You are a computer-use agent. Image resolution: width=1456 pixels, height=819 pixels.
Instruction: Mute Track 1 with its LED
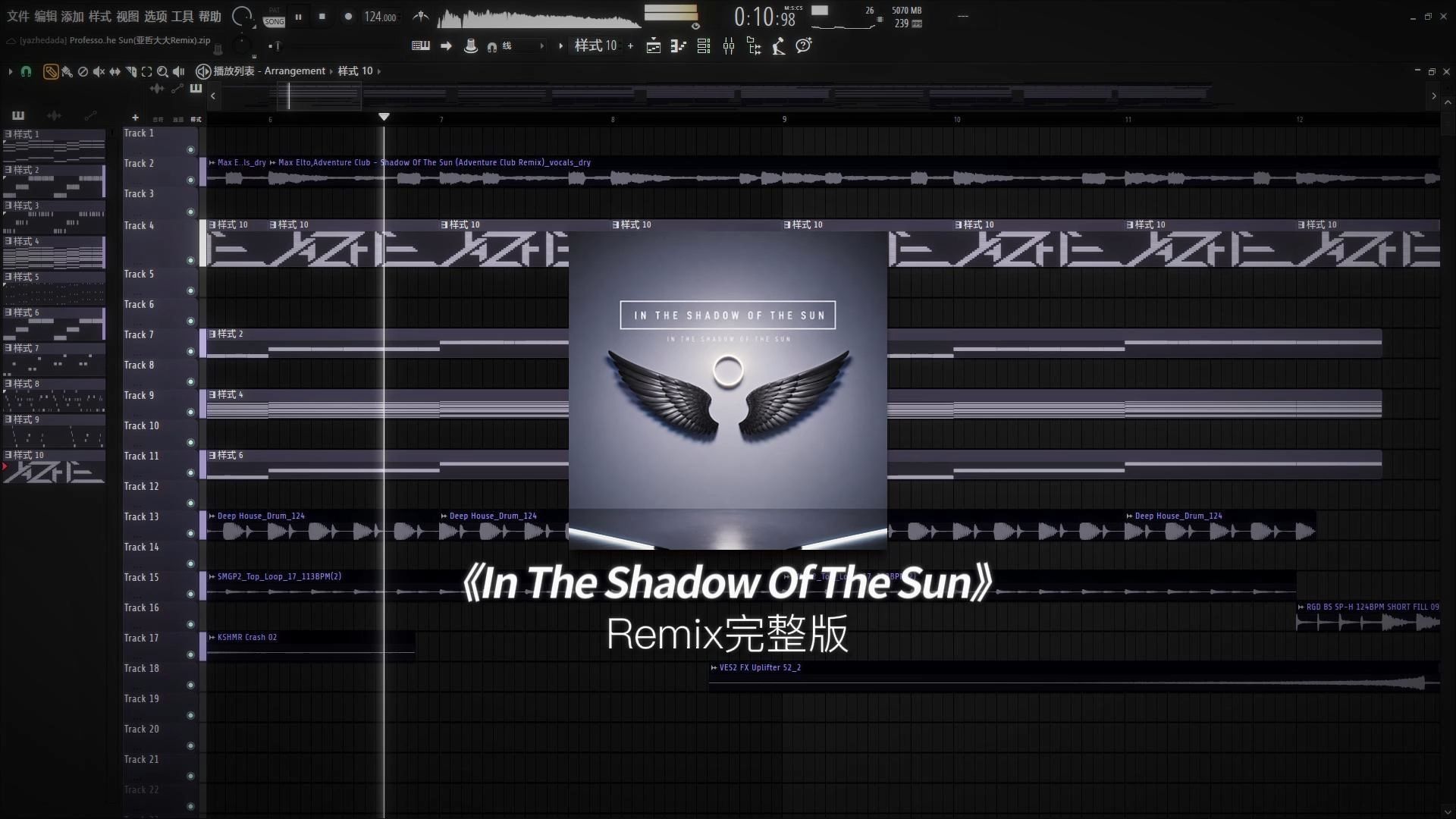(x=191, y=149)
